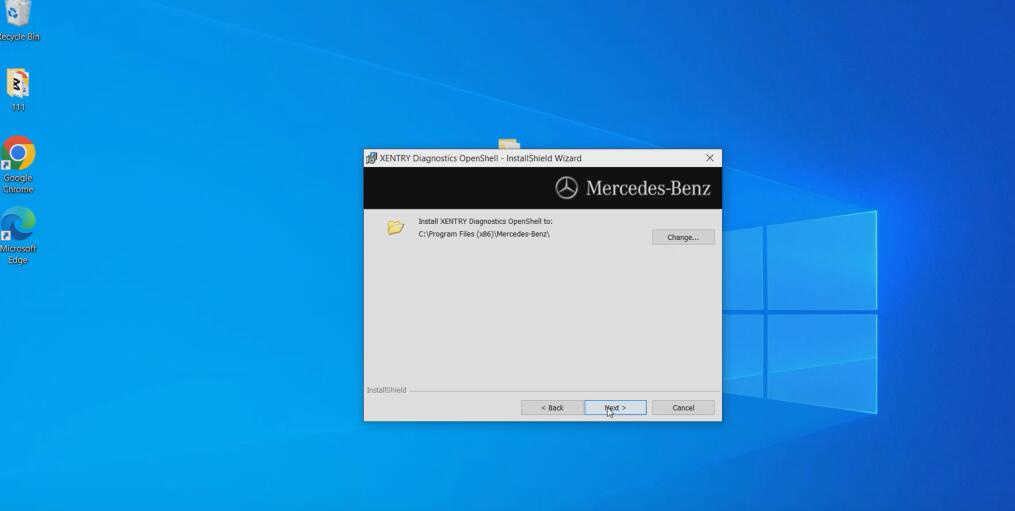
Task: Click the InstallShield label at dialog bottom
Action: pyautogui.click(x=386, y=390)
